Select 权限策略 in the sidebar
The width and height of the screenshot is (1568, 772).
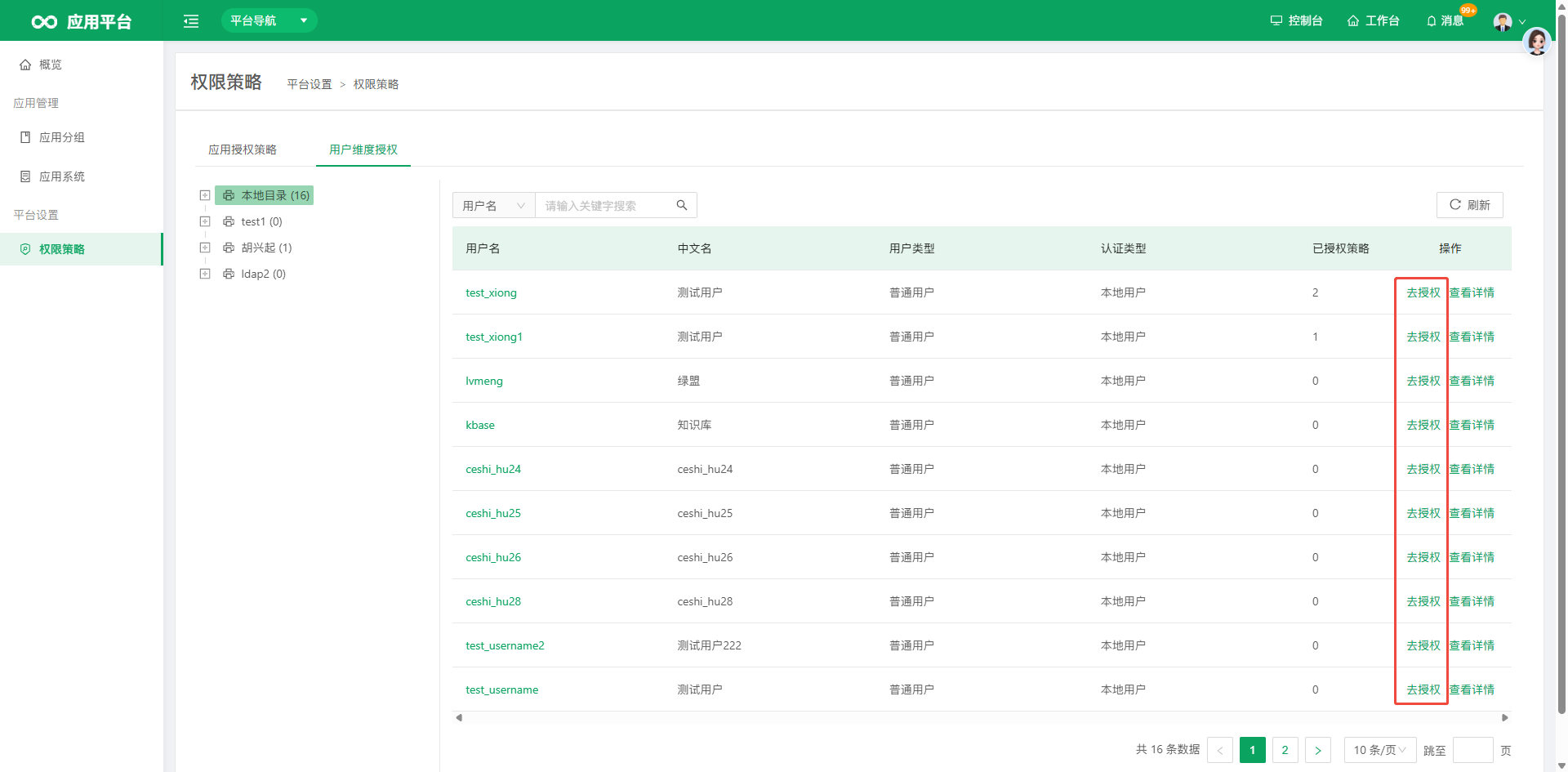point(82,249)
